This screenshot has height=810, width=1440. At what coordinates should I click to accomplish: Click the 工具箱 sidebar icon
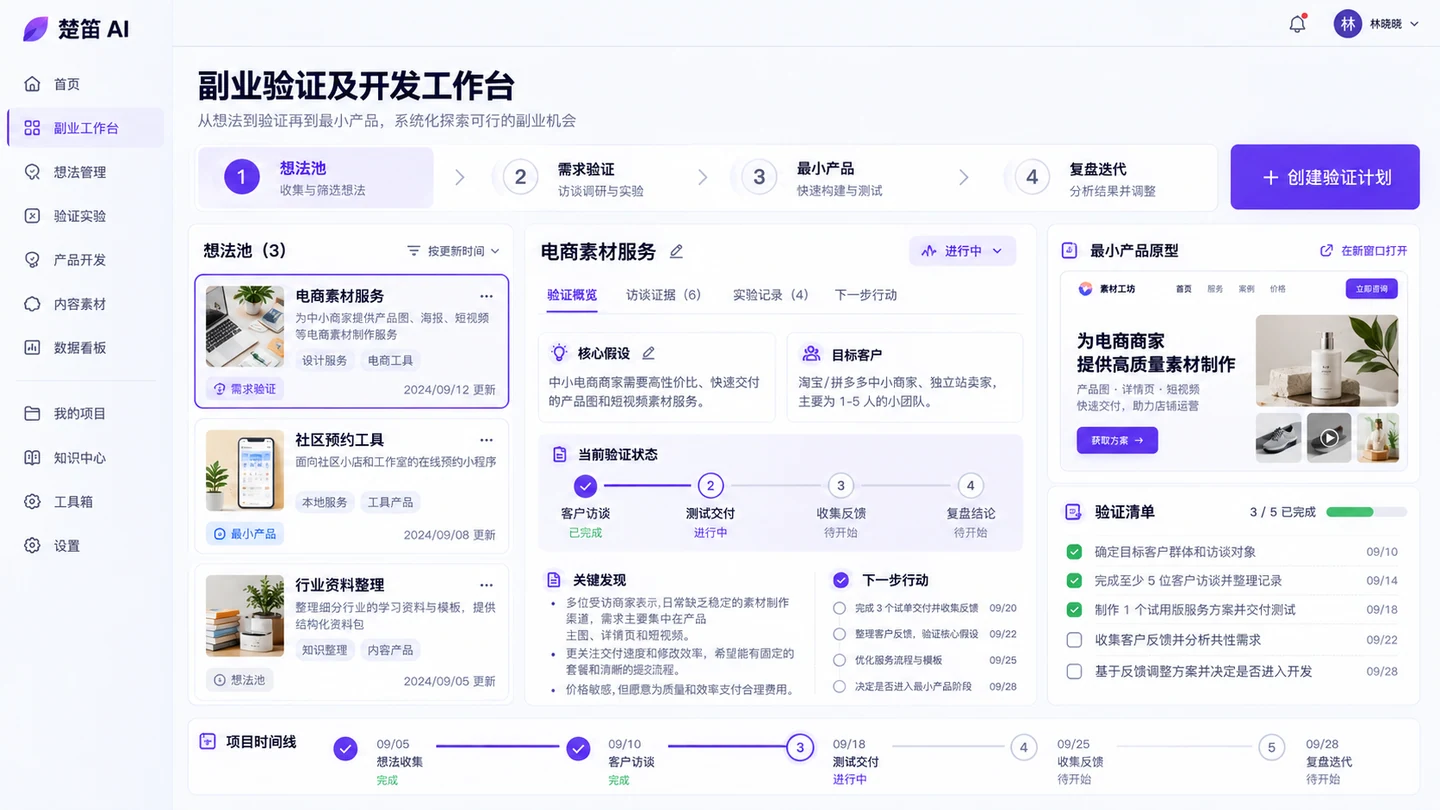(x=32, y=502)
